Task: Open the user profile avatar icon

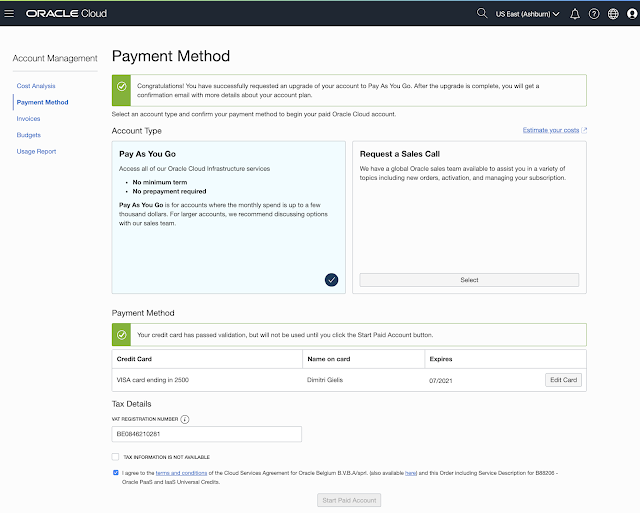Action: click(632, 14)
